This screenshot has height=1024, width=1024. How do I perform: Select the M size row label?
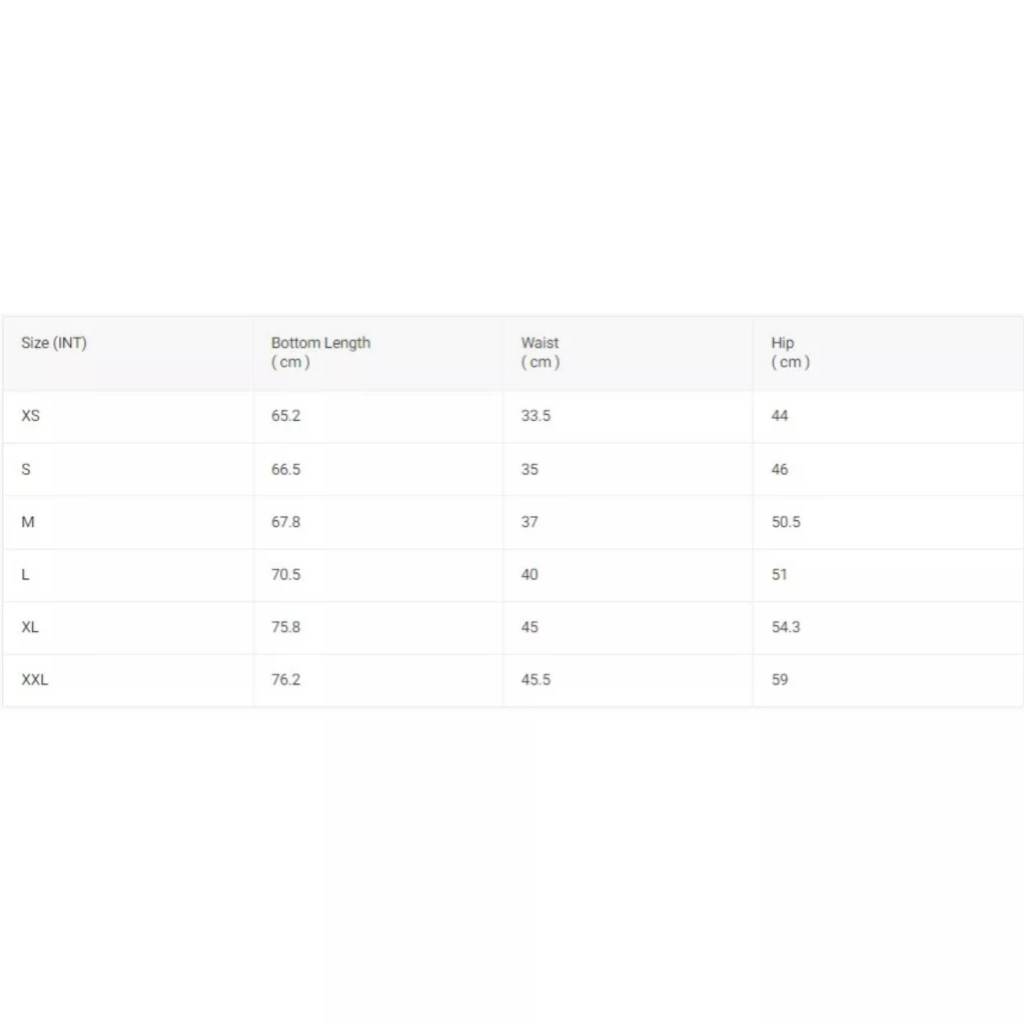pyautogui.click(x=28, y=522)
